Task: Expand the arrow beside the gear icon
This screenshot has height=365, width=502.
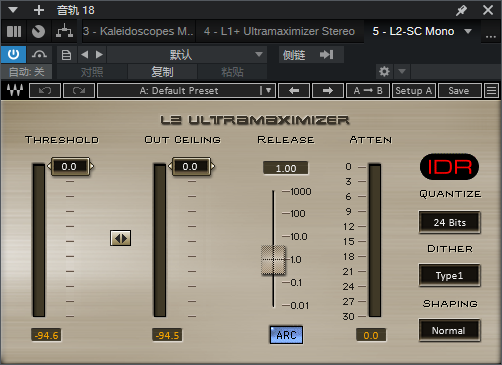Action: tap(402, 71)
